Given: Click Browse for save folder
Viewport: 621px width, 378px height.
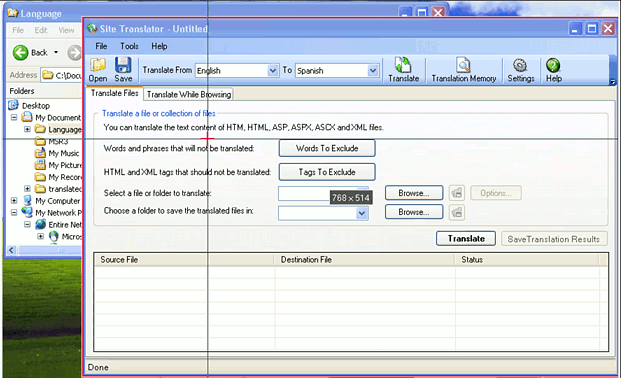Looking at the screenshot, I should point(414,212).
